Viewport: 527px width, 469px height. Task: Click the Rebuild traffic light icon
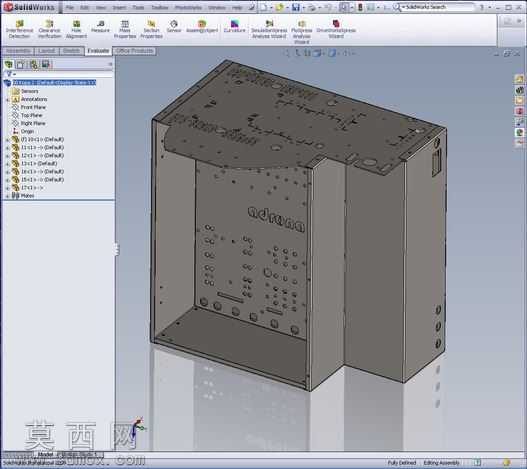click(x=360, y=7)
